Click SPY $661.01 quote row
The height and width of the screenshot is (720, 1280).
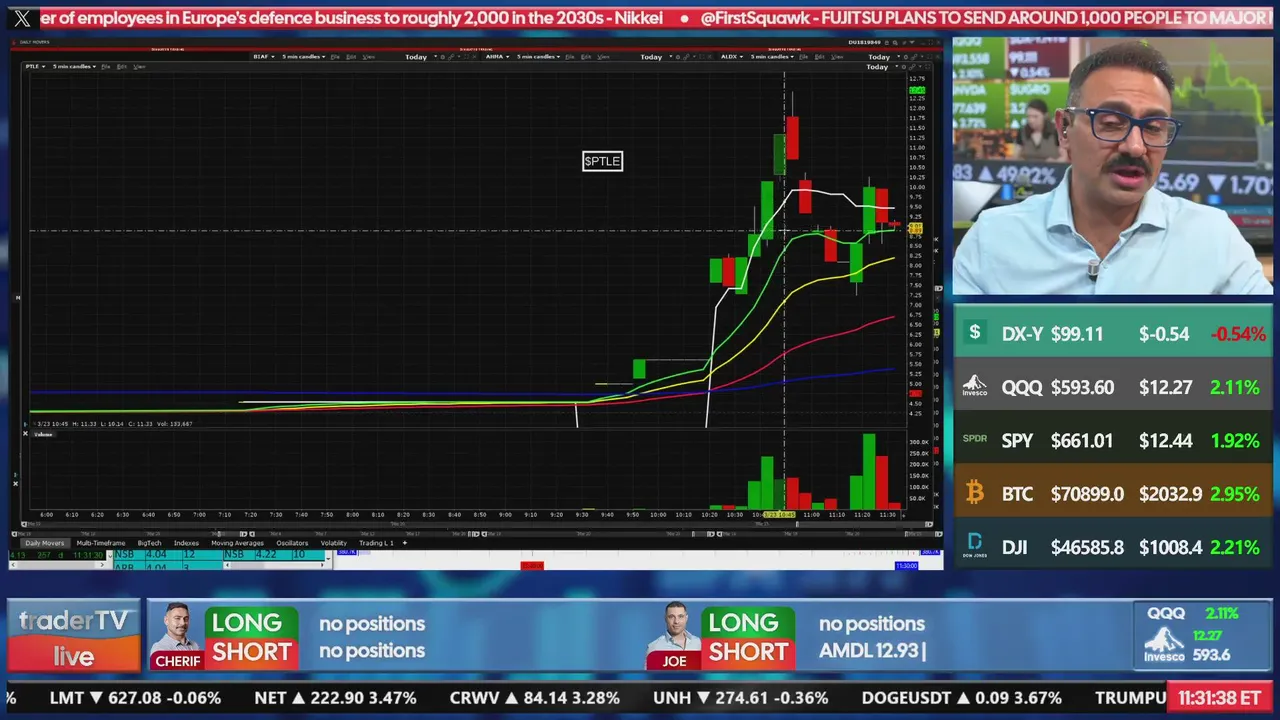click(x=1112, y=440)
